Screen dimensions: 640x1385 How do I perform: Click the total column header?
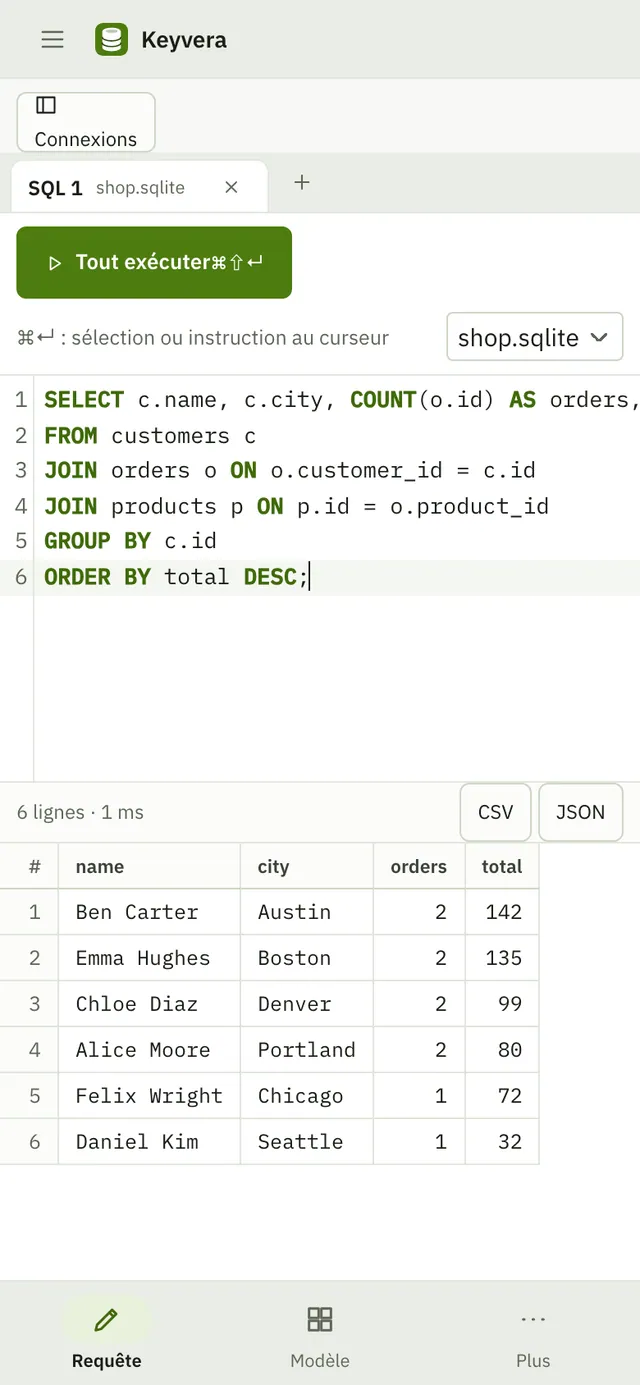point(502,866)
